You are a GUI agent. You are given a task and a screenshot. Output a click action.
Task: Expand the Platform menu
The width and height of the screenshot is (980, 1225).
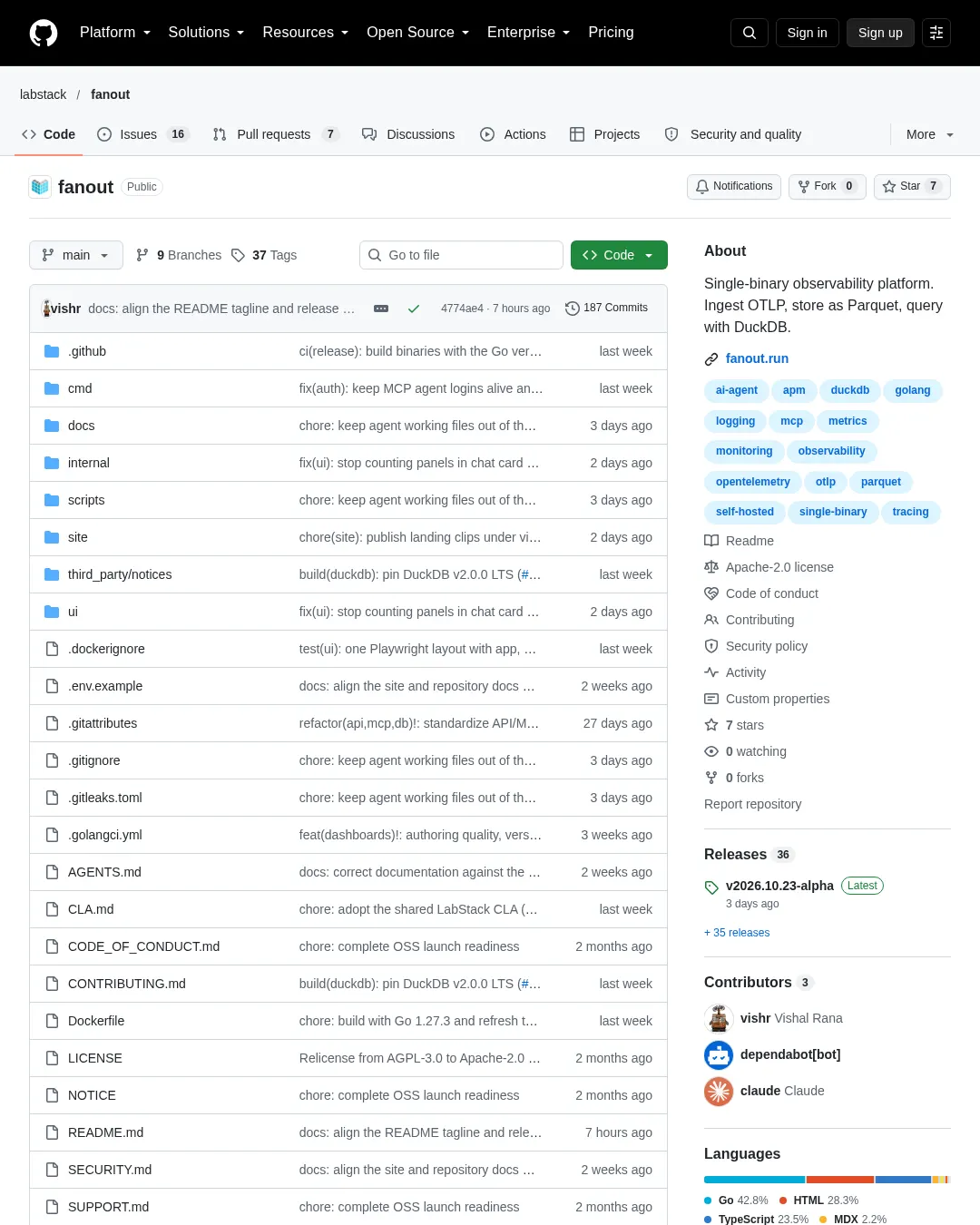115,33
